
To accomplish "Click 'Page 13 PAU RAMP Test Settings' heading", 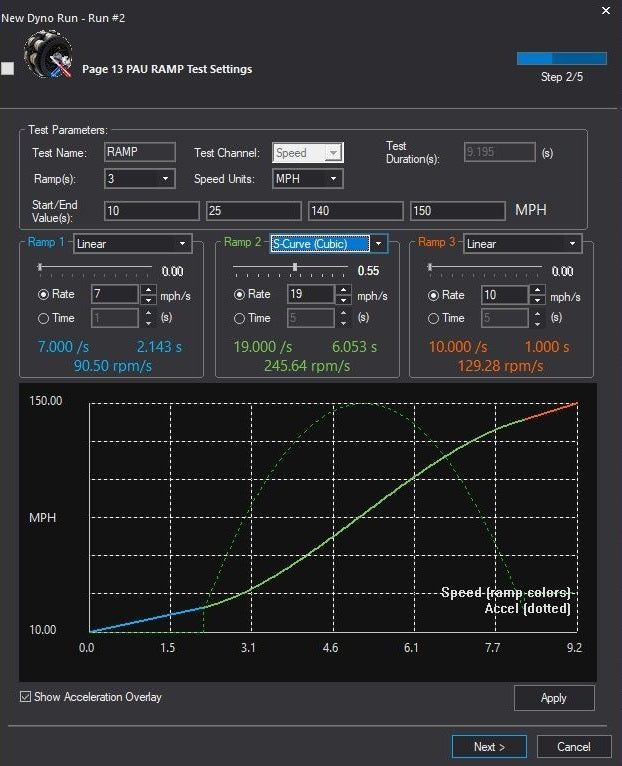I will (x=167, y=69).
